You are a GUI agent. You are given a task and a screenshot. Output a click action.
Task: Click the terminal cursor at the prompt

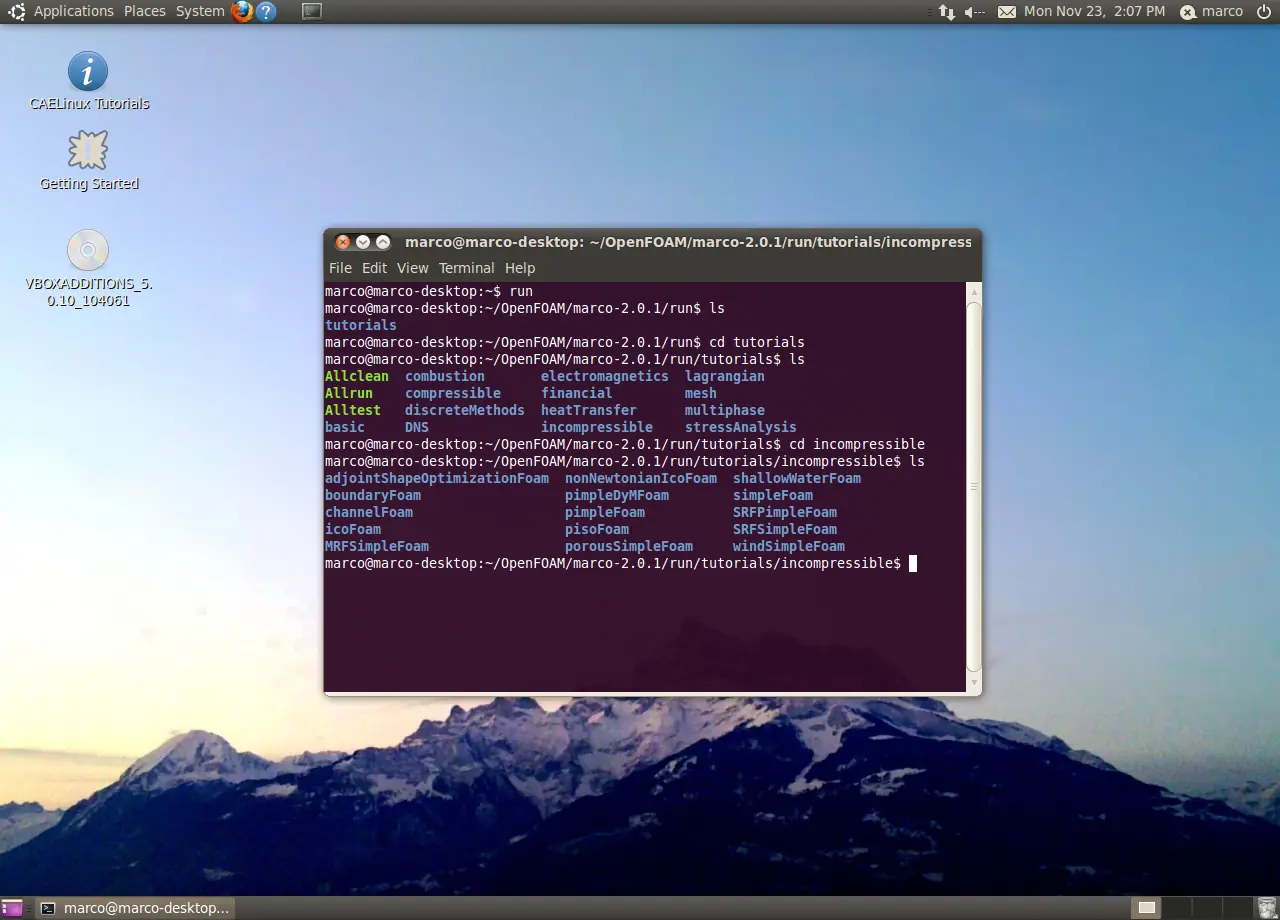click(x=913, y=564)
